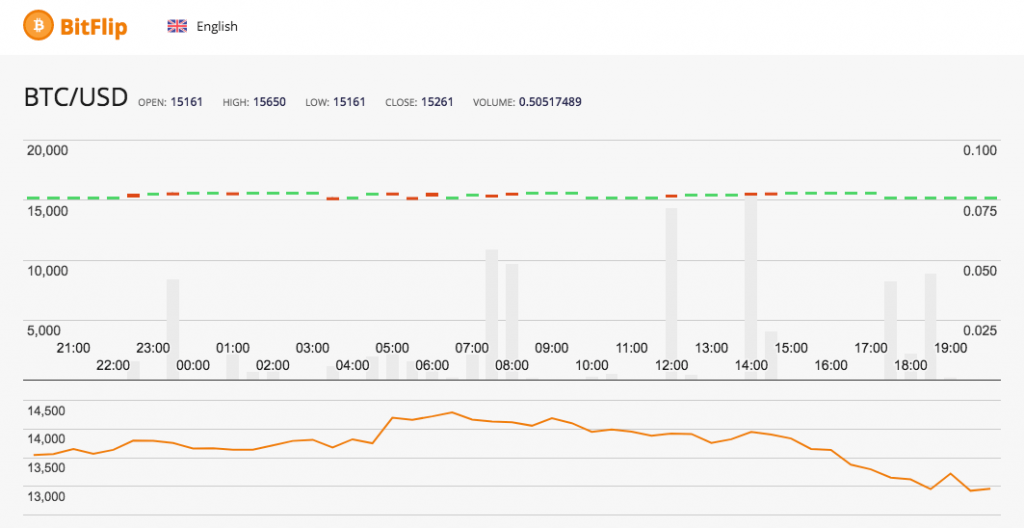The width and height of the screenshot is (1024, 528).
Task: Open the English language selector
Action: click(217, 26)
